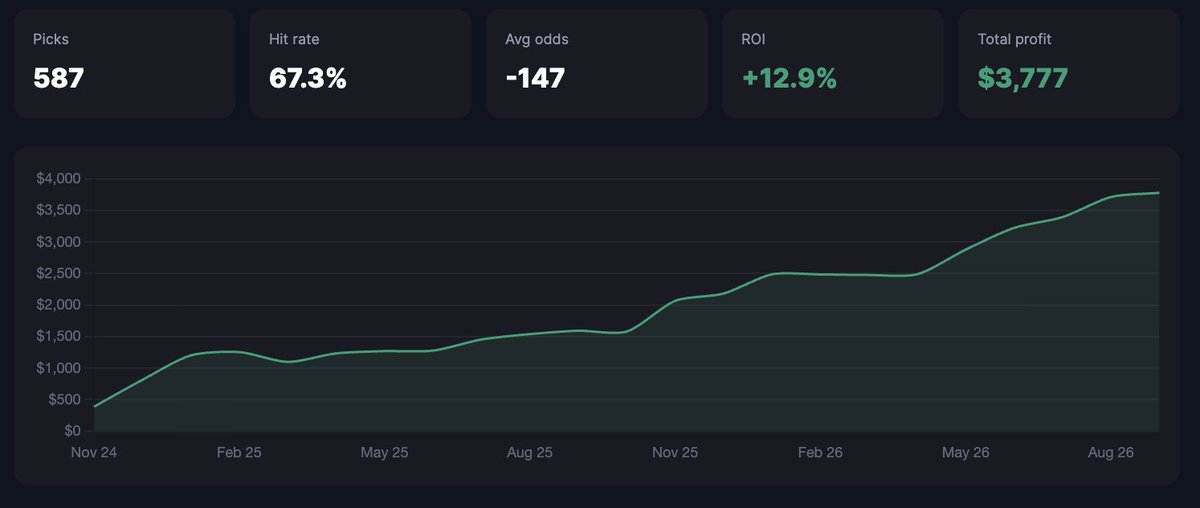Click the ROI label
Screen dimensions: 1200x508
753,39
